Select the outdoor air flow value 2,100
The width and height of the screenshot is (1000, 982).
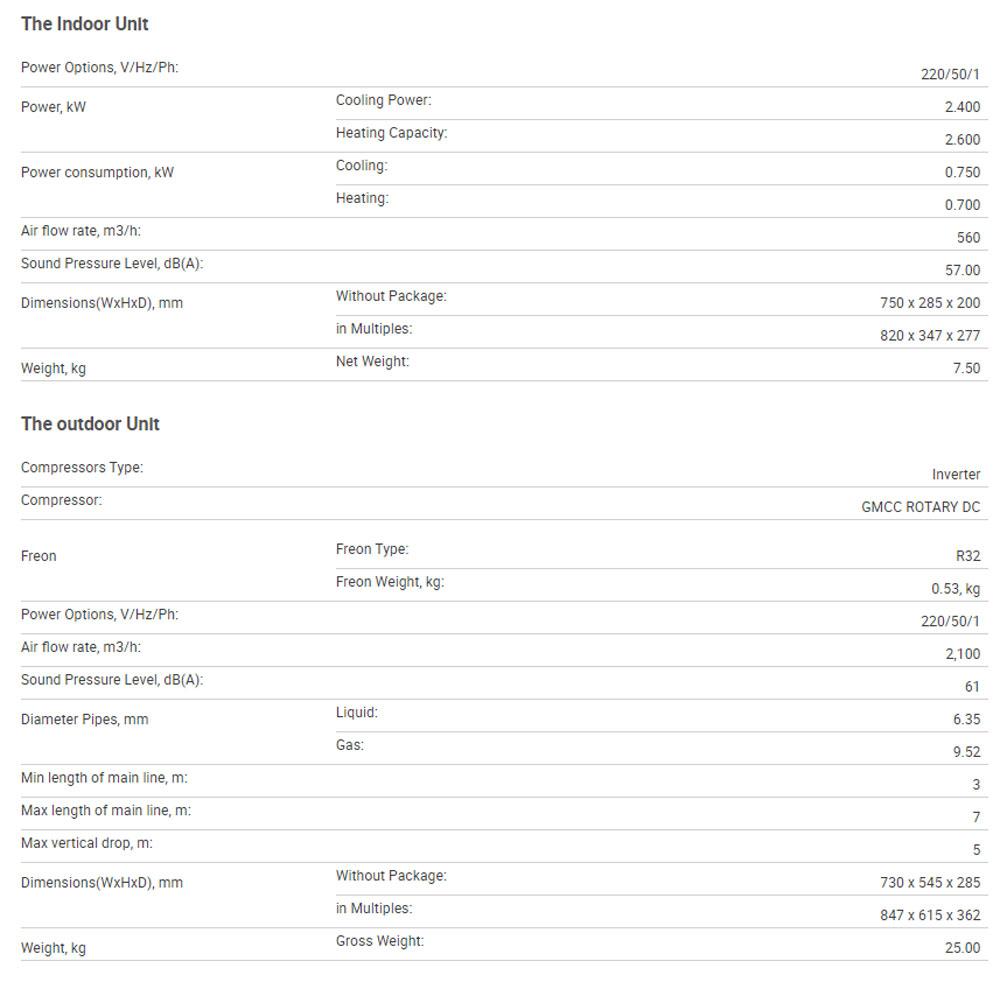click(x=962, y=654)
